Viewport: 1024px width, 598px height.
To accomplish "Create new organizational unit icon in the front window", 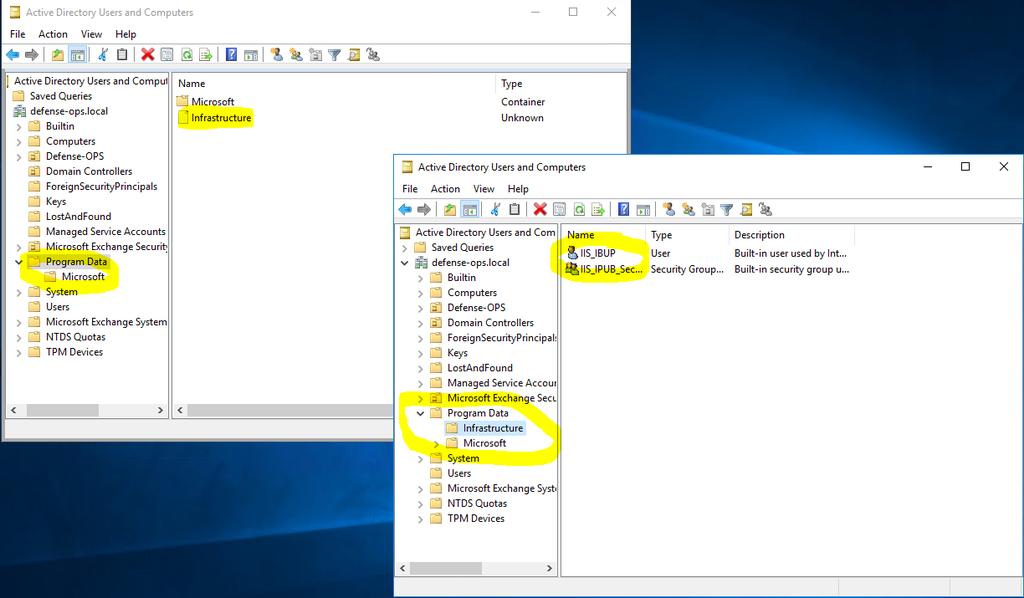I will tap(707, 210).
